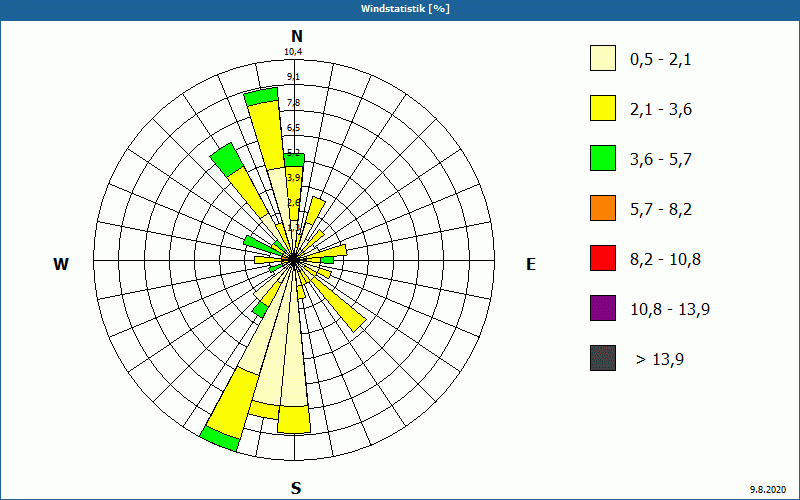Click the legend text 5,7 - 8,2

point(661,210)
